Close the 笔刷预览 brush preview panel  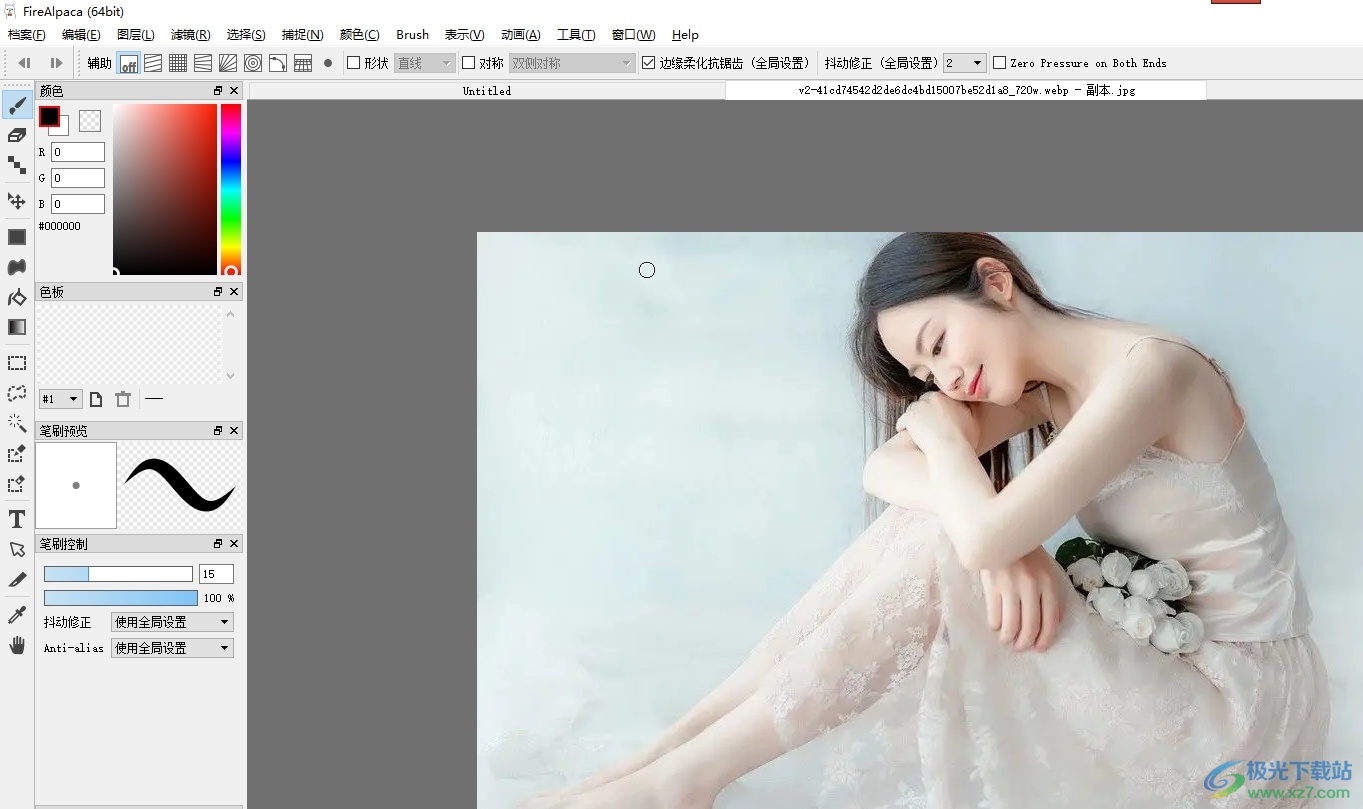click(x=234, y=431)
